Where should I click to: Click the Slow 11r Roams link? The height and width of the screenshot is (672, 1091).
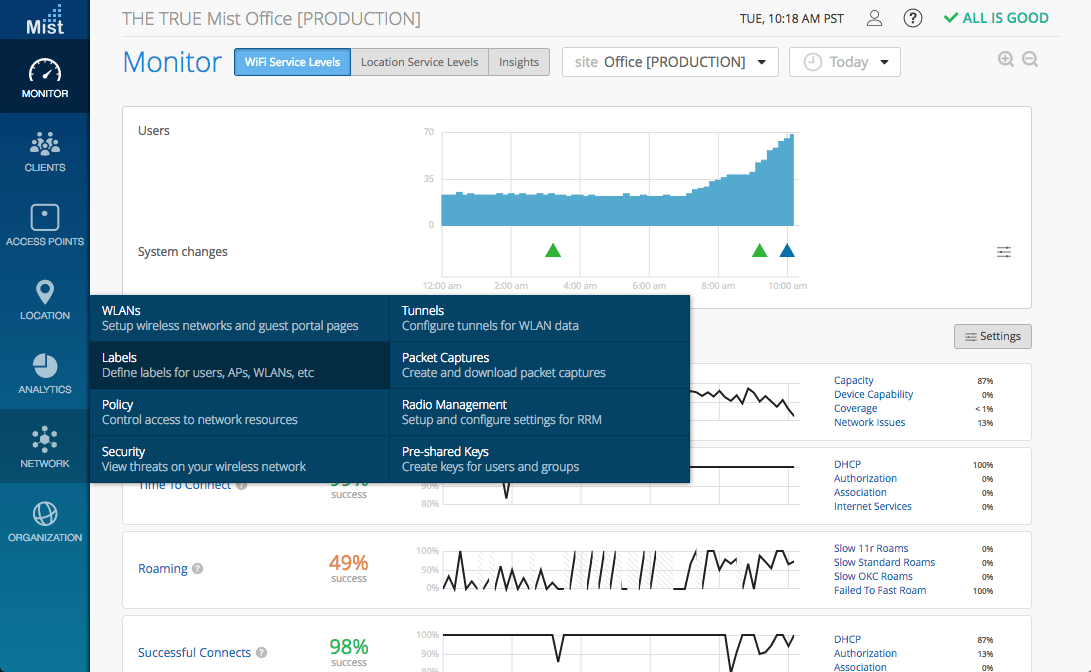pyautogui.click(x=870, y=548)
